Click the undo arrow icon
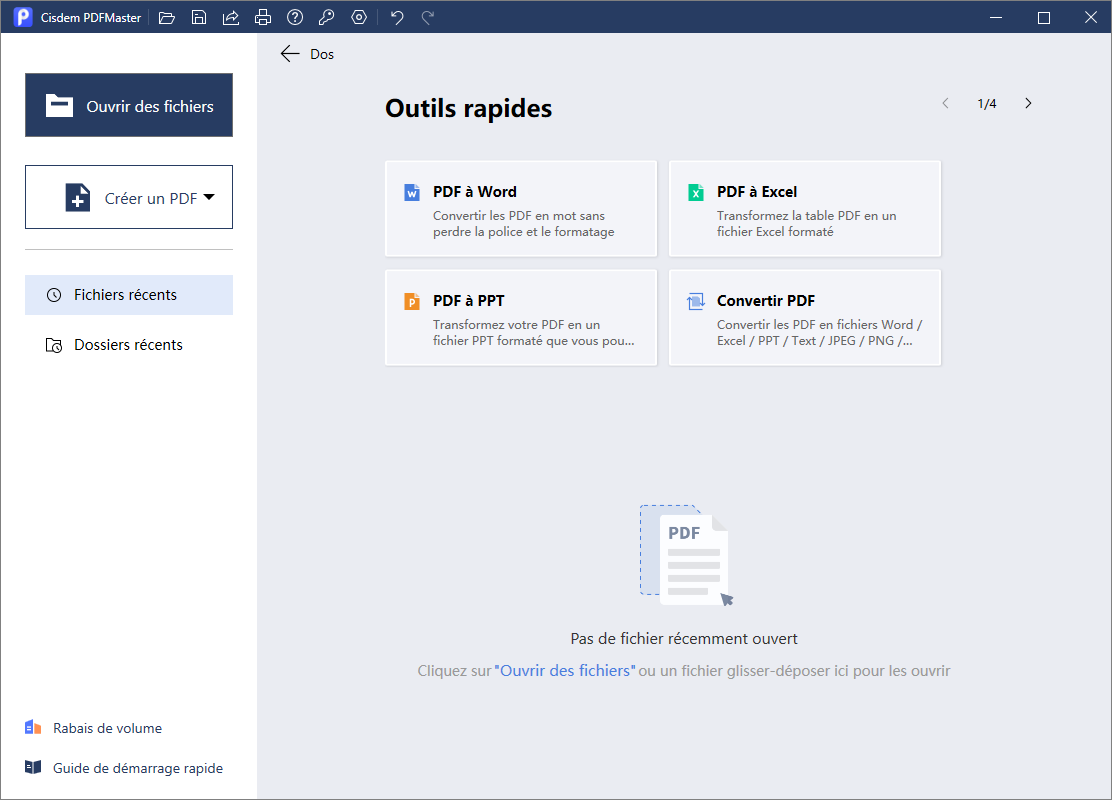1112x800 pixels. coord(397,17)
